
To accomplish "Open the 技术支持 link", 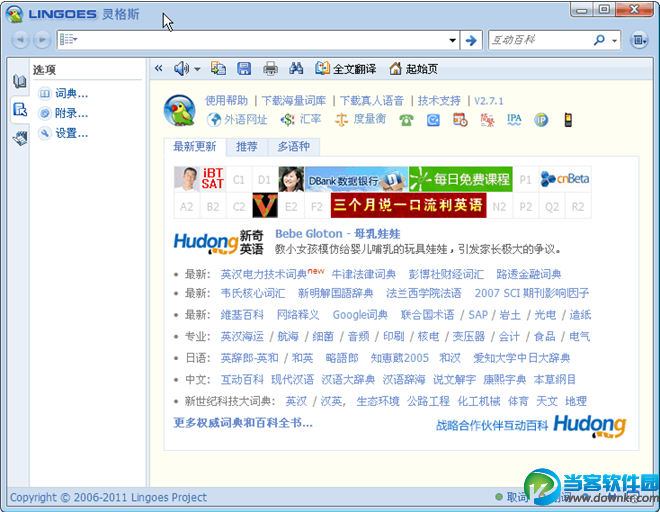I will 439,101.
